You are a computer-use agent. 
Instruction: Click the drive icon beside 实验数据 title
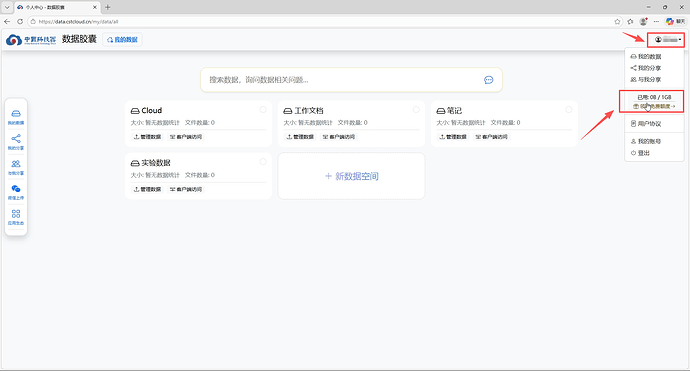(135, 163)
